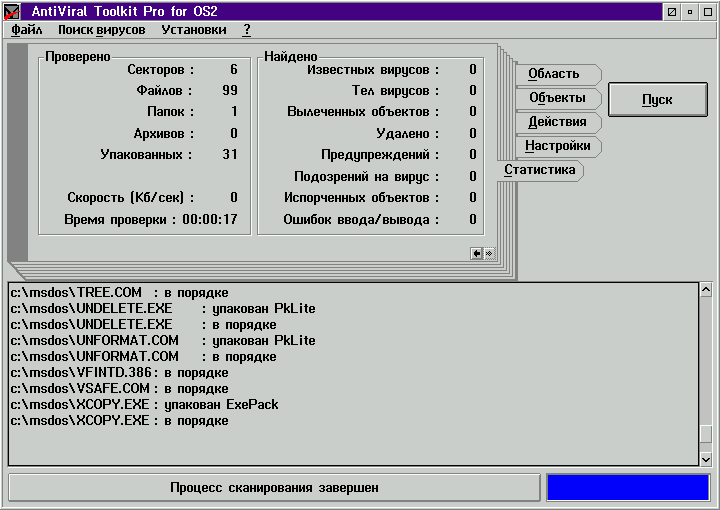Click the blue scan progress bar
This screenshot has width=720, height=510.
(628, 488)
